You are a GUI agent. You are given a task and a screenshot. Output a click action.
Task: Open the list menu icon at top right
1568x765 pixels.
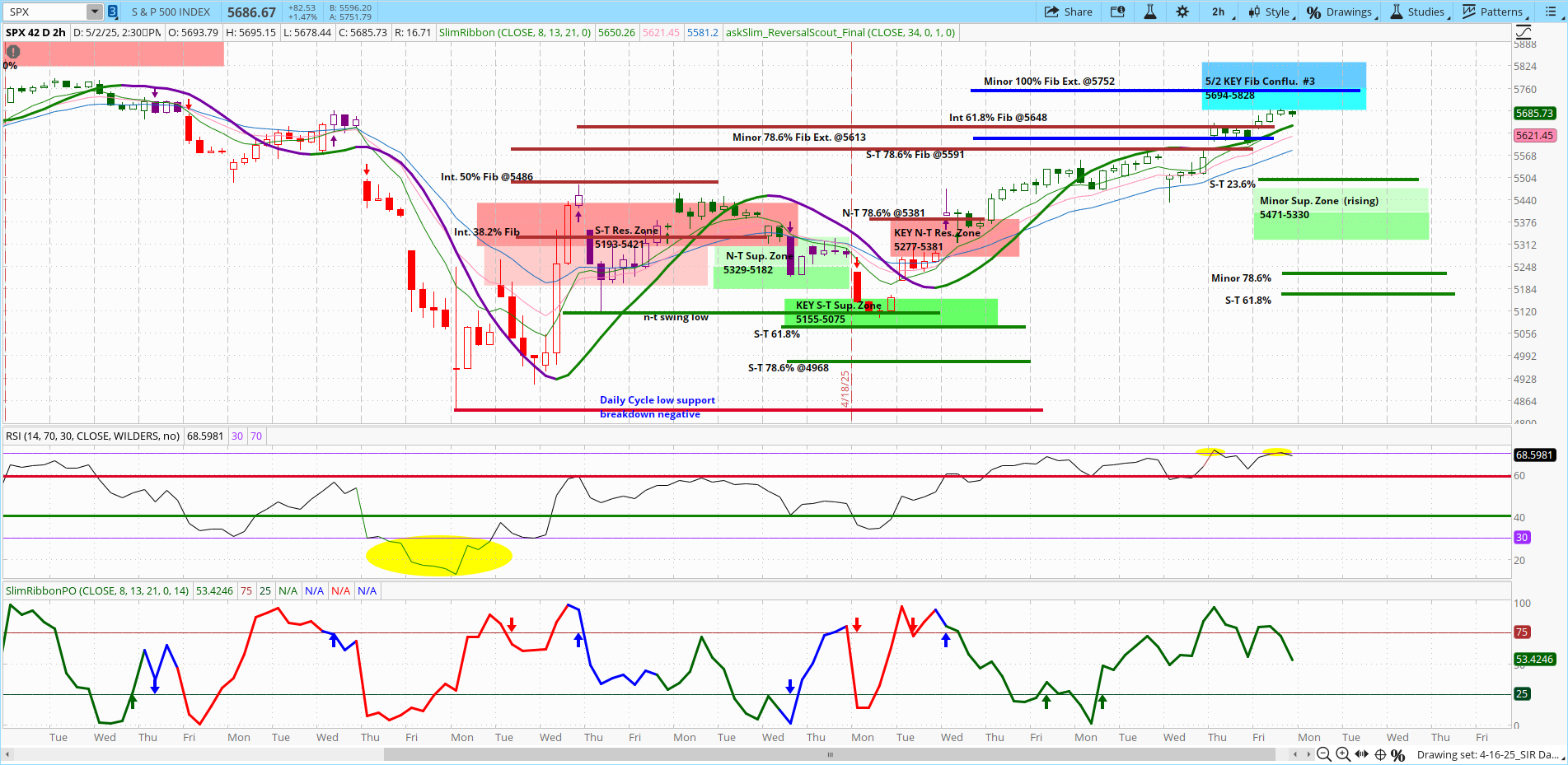pyautogui.click(x=1552, y=12)
